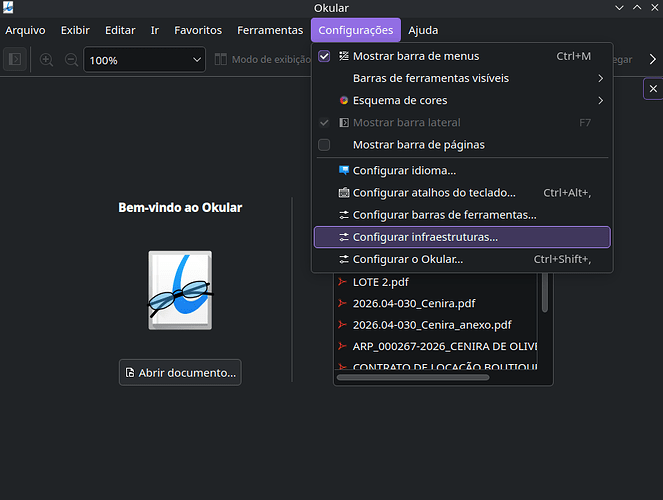663x500 pixels.
Task: Click the color scheme icon beside Esquema de cores
Action: [344, 100]
